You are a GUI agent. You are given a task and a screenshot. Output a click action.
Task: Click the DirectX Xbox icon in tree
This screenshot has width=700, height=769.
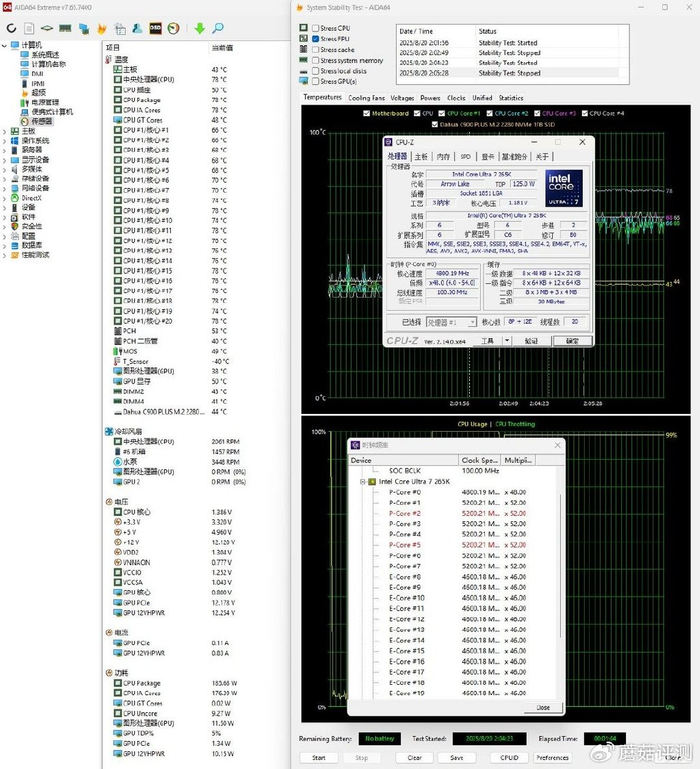point(15,198)
